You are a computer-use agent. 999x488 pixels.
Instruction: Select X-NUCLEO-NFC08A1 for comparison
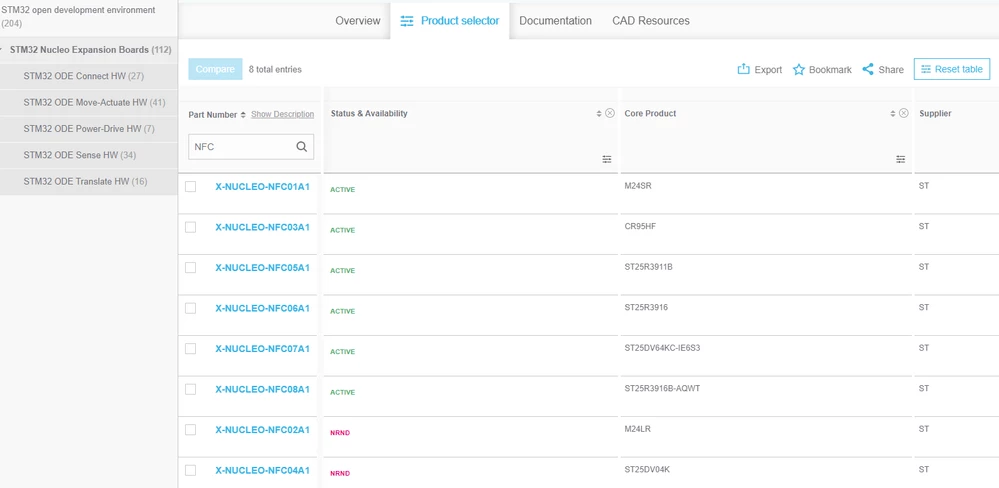[190, 389]
